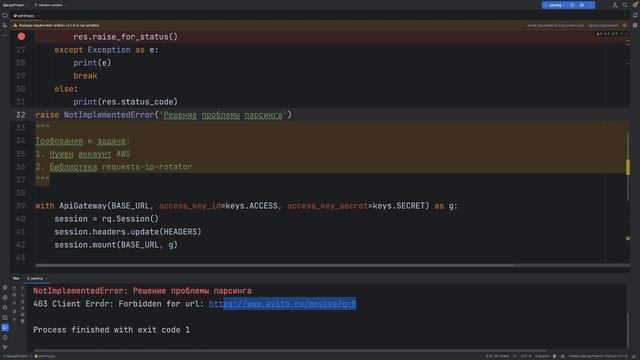Open Database tool window on right sidebar

click(x=635, y=25)
